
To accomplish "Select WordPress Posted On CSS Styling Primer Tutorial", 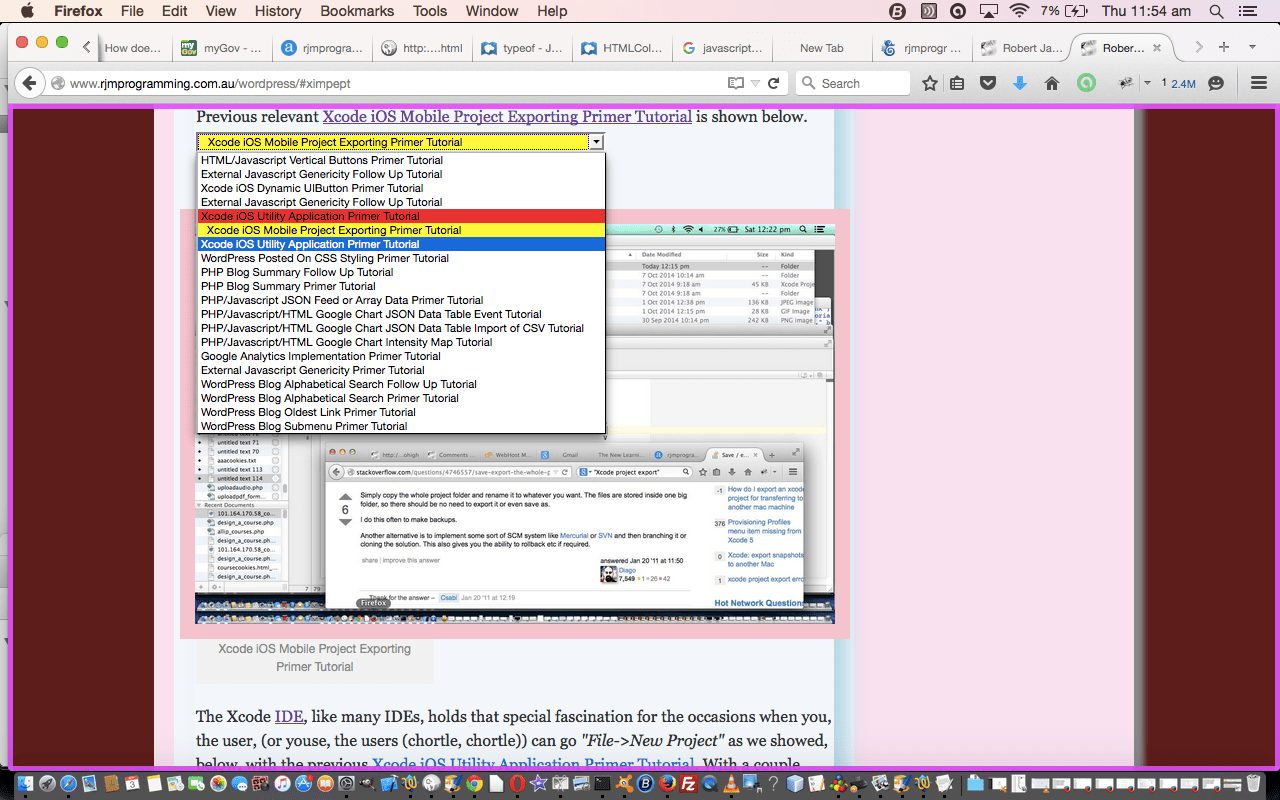I will [x=401, y=258].
